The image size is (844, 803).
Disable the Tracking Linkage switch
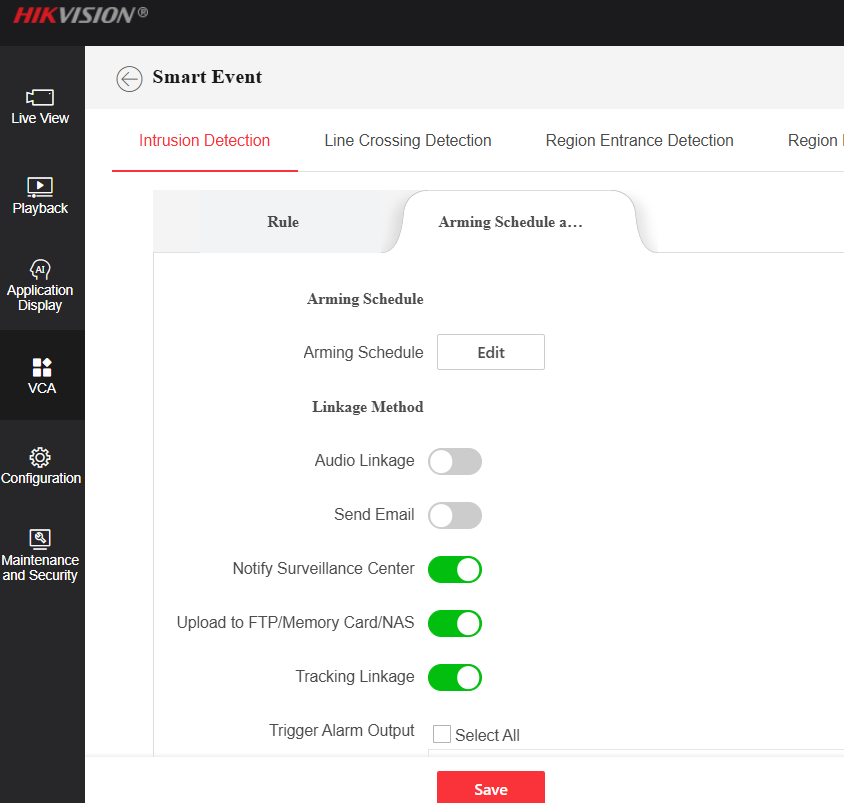click(x=455, y=677)
